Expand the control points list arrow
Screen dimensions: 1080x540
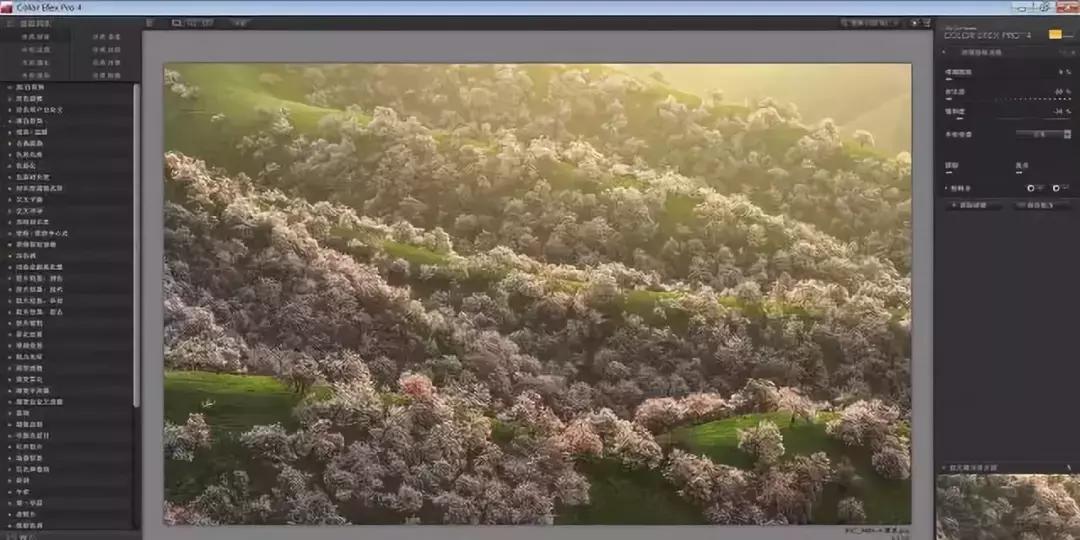pyautogui.click(x=946, y=188)
